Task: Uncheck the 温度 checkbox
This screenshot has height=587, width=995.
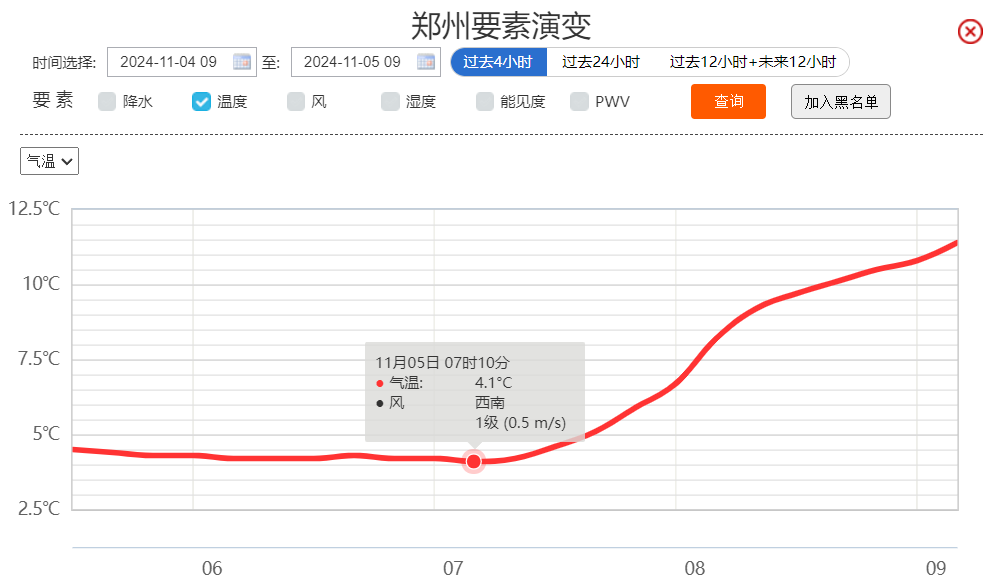Action: click(x=201, y=102)
